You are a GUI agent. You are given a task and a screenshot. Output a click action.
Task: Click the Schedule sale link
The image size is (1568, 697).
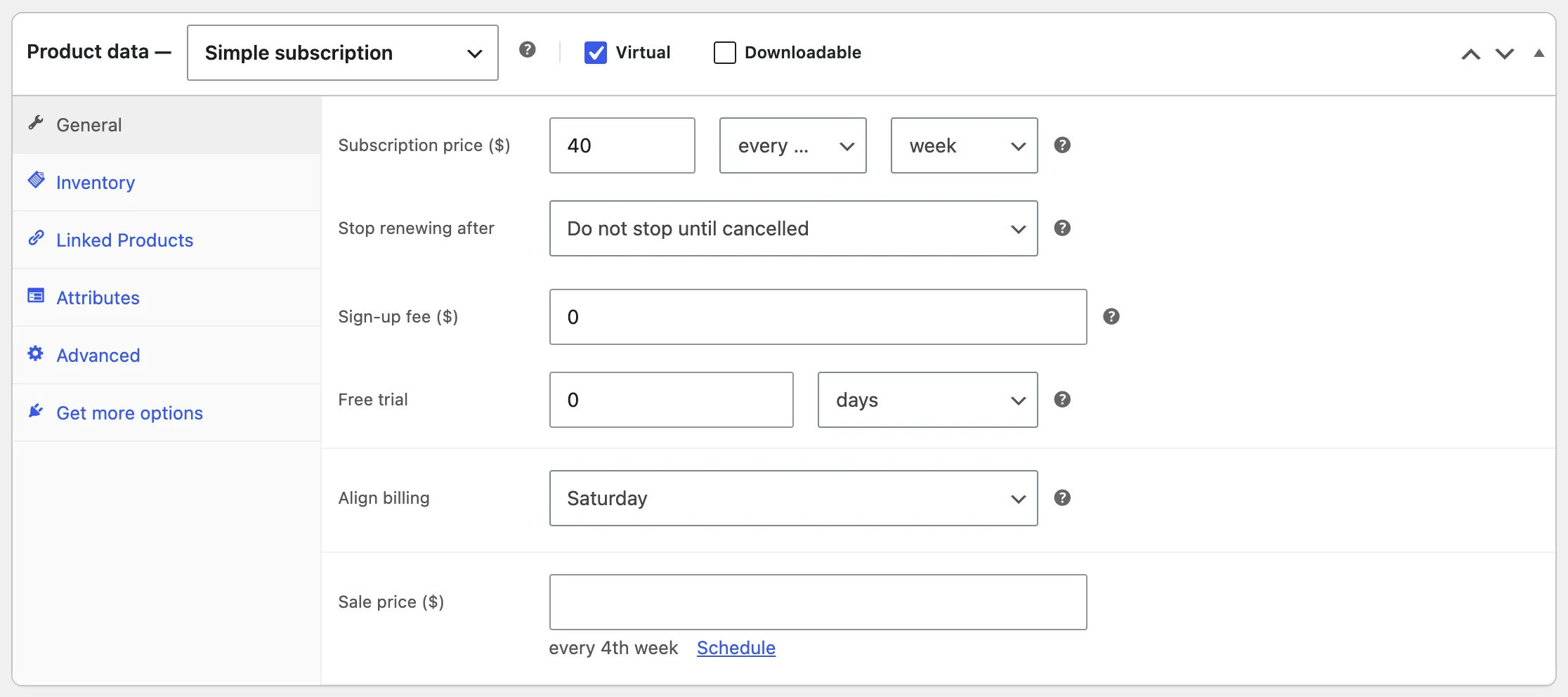pyautogui.click(x=736, y=648)
